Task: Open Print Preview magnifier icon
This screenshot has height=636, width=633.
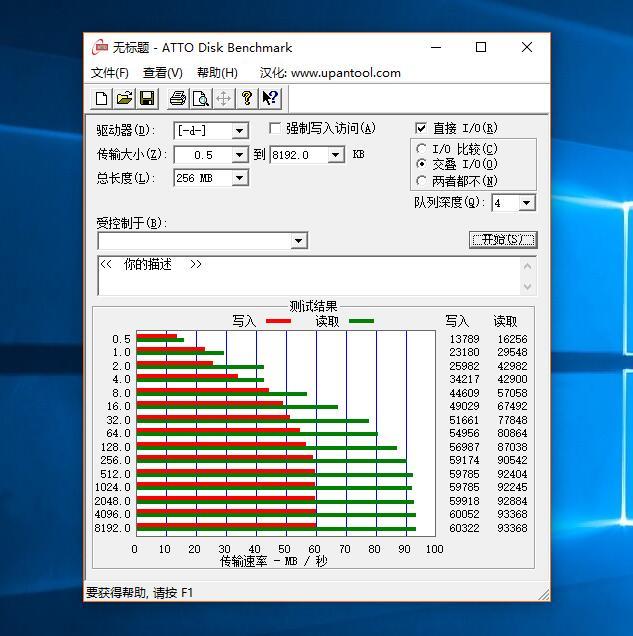Action: click(x=201, y=99)
